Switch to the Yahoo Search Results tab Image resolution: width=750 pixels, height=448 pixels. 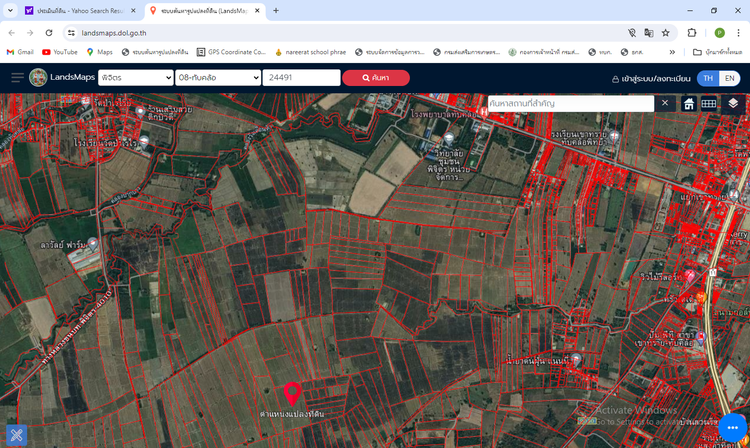click(70, 10)
